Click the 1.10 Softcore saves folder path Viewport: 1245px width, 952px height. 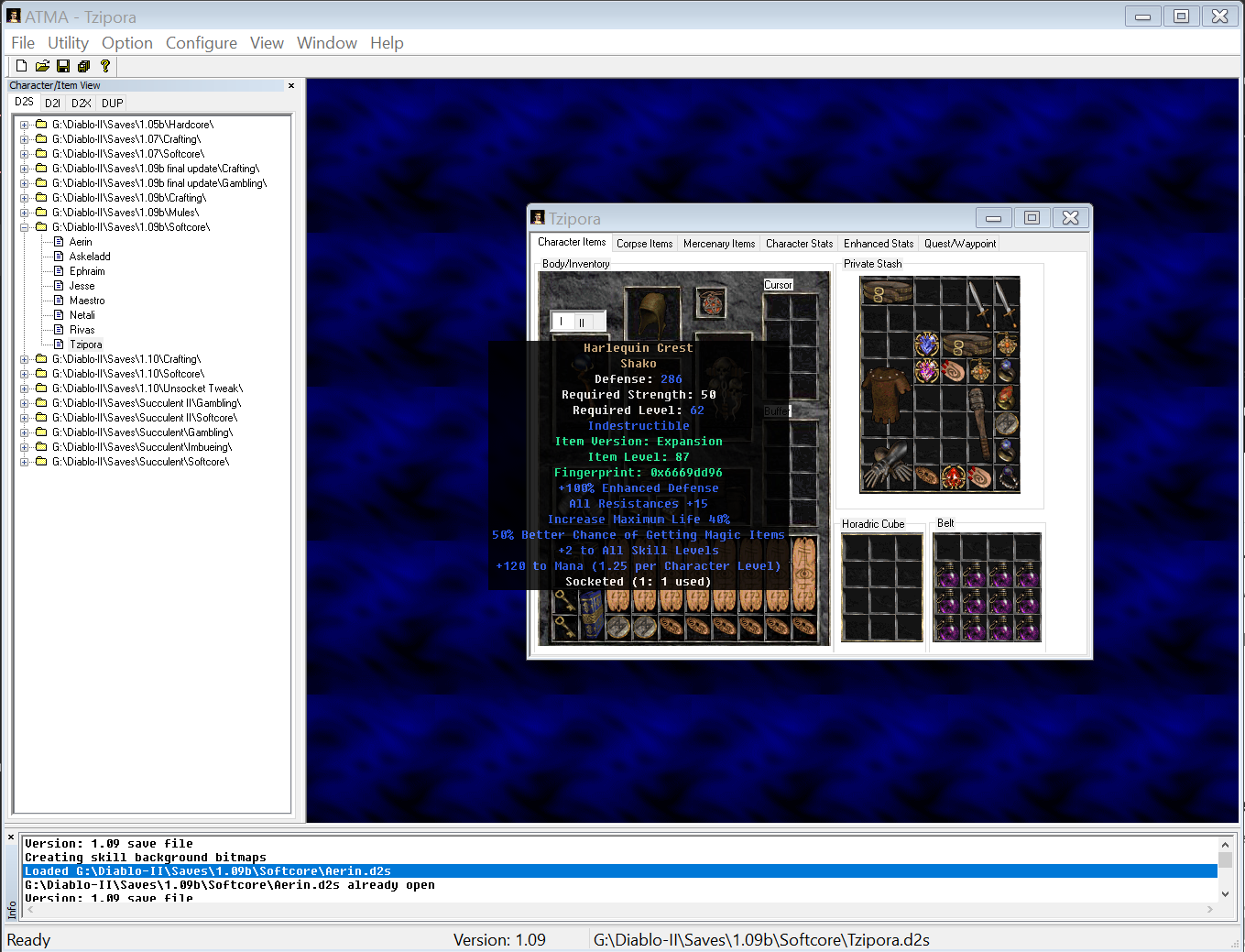click(x=128, y=374)
